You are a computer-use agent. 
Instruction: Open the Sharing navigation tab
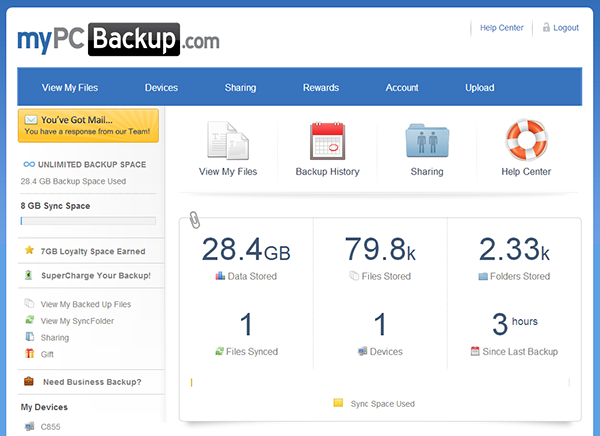(240, 88)
